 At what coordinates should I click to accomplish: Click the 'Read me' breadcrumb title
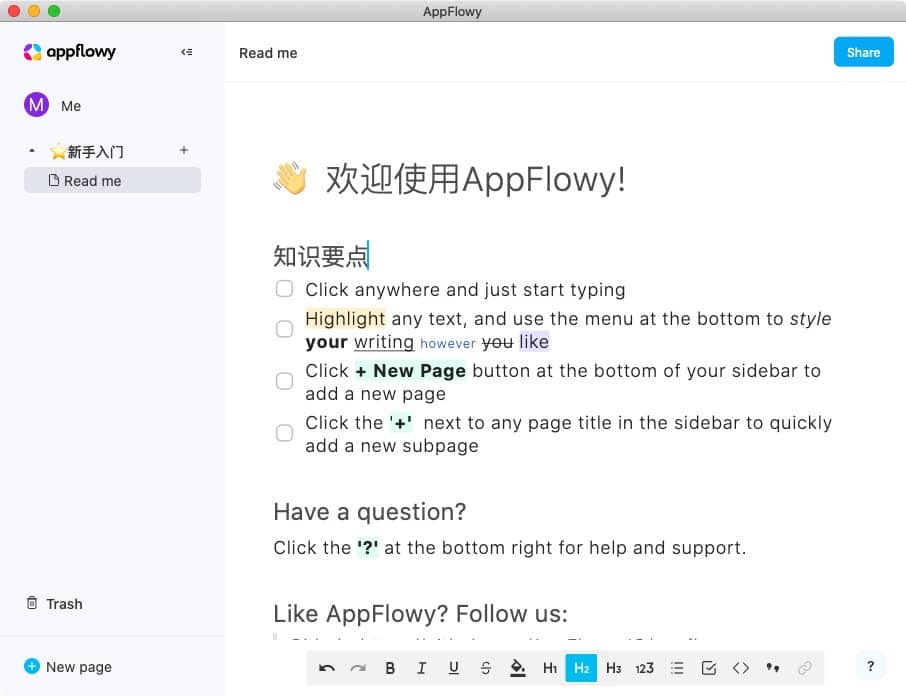point(268,53)
